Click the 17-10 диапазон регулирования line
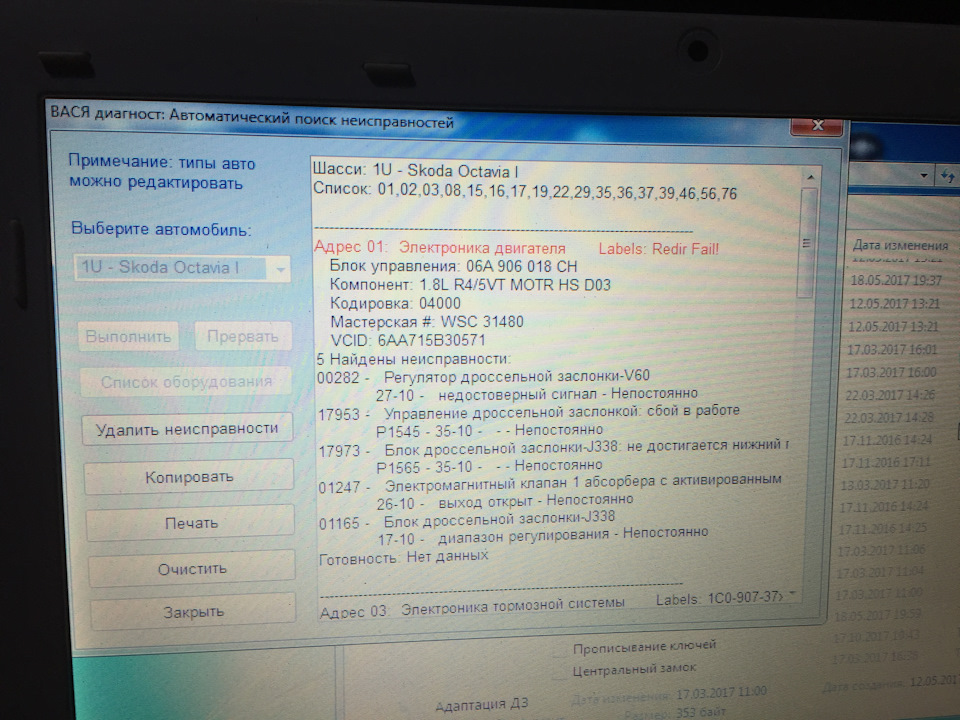This screenshot has height=720, width=960. pos(542,536)
